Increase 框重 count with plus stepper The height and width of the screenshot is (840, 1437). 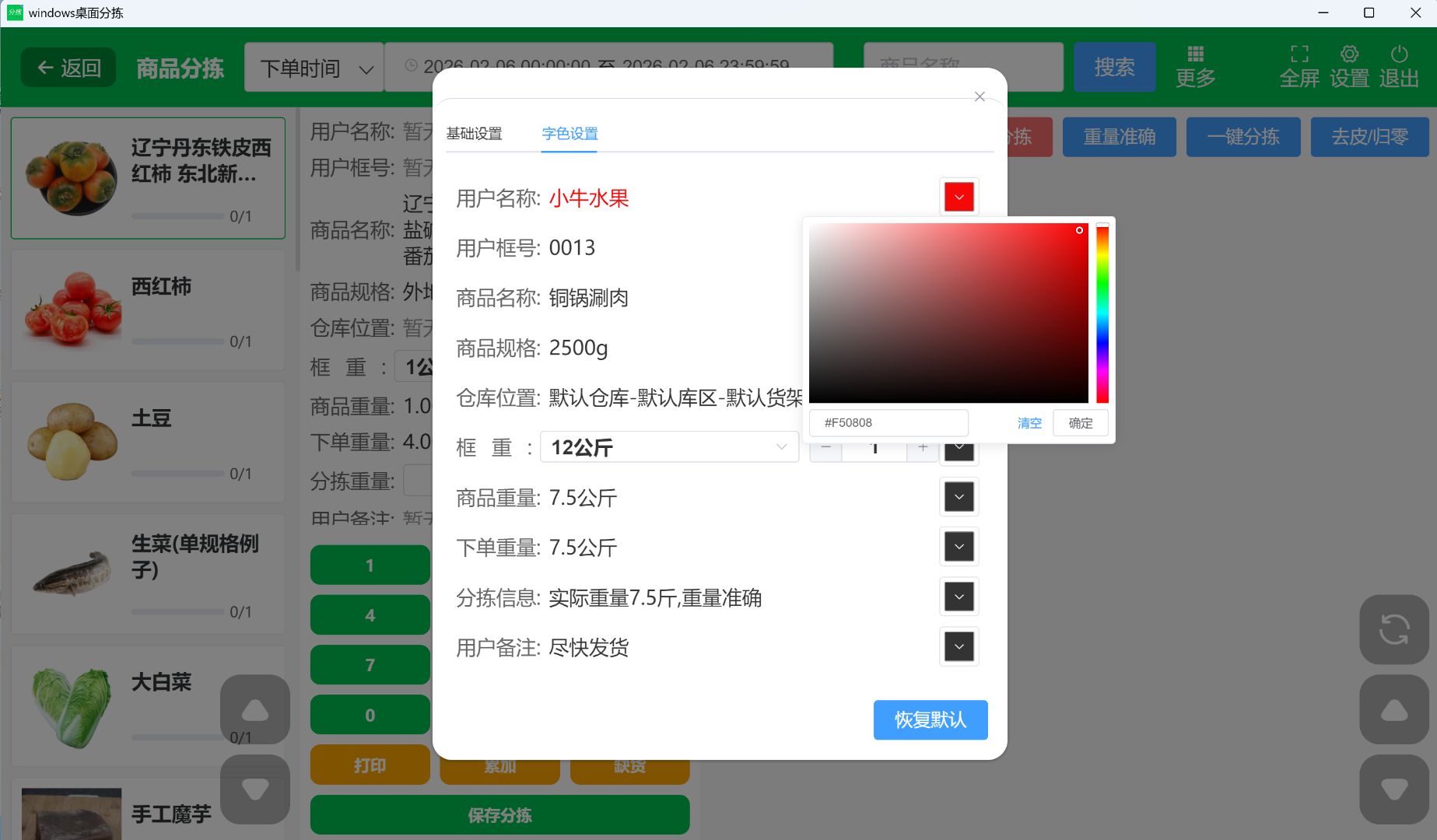pos(923,448)
